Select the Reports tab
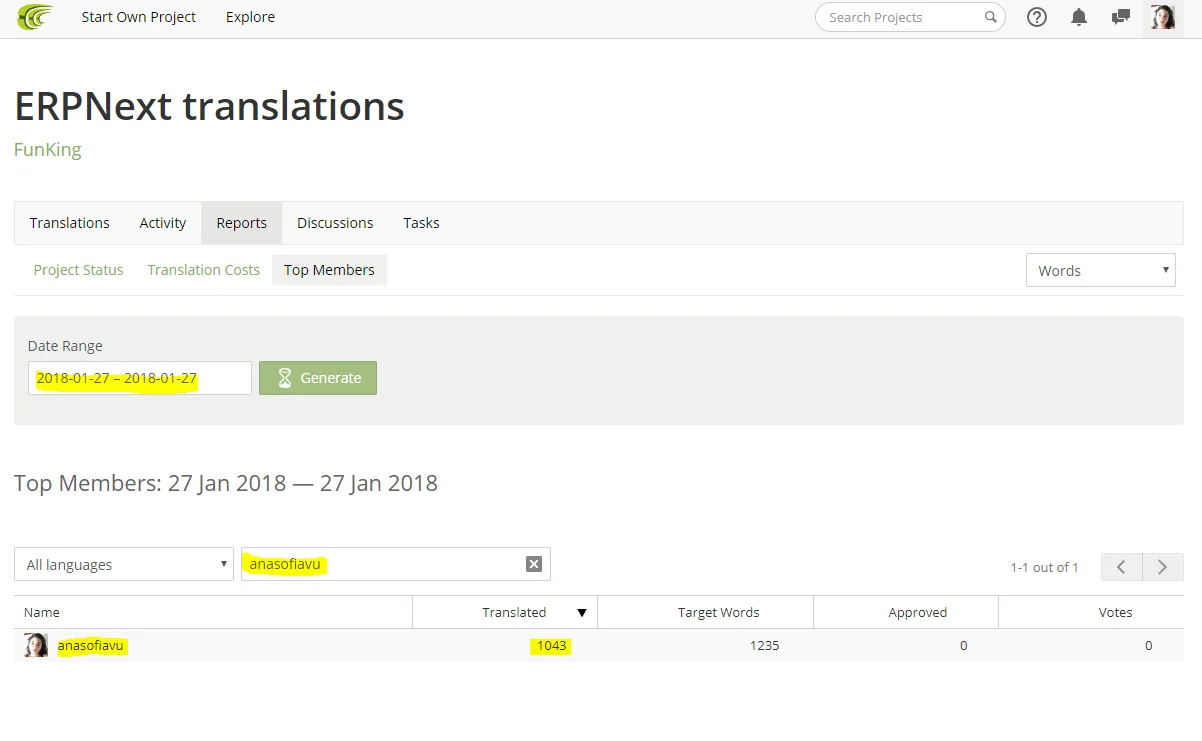Screen dimensions: 1202x741 (x=242, y=223)
